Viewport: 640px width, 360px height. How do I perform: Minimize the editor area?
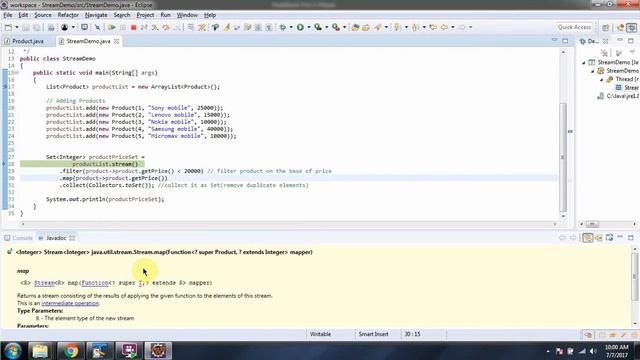pyautogui.click(x=554, y=41)
